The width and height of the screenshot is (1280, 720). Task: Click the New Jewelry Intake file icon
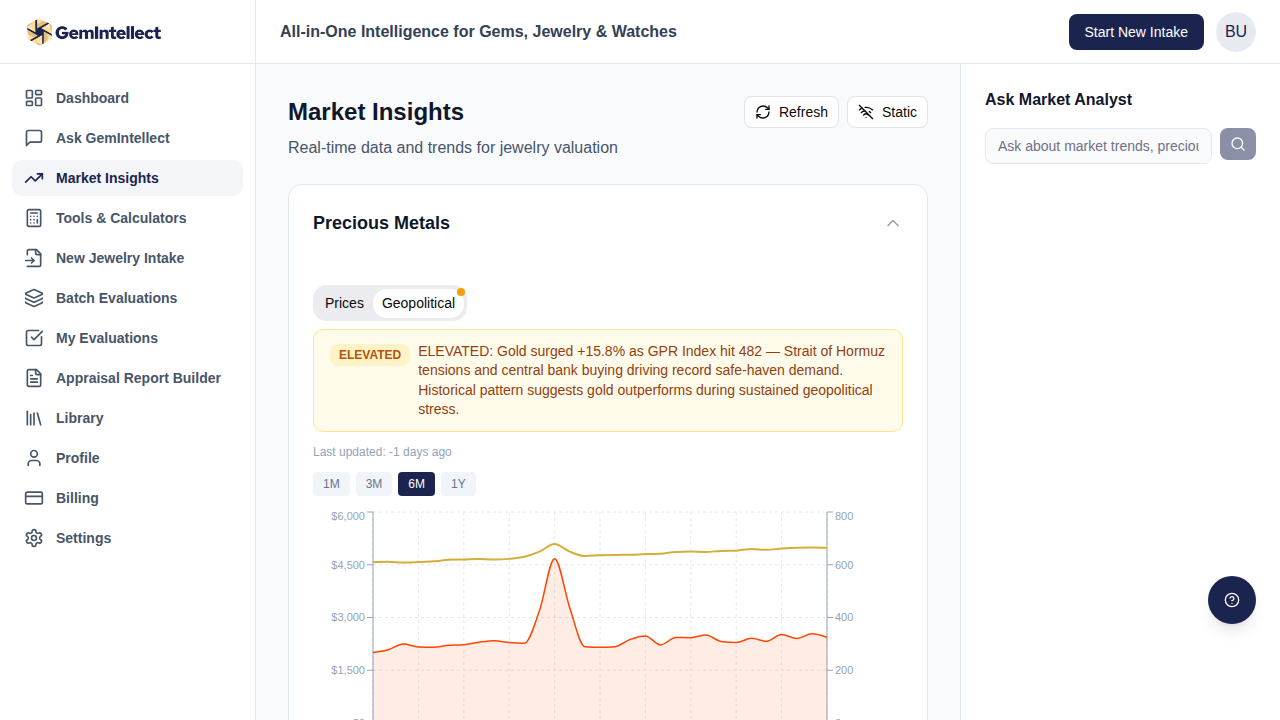tap(34, 258)
